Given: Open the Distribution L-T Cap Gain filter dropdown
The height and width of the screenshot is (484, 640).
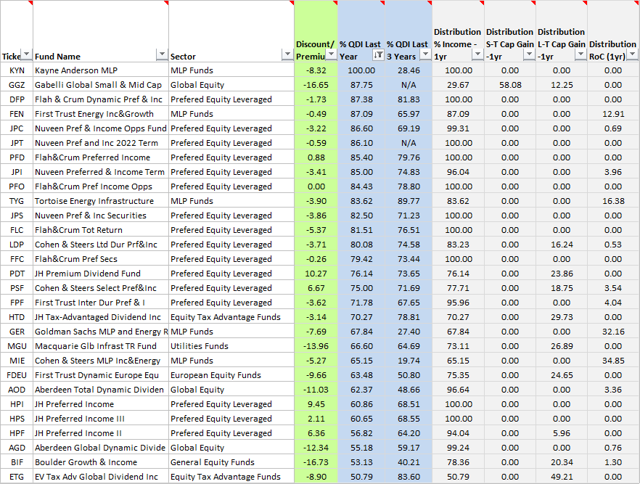Looking at the screenshot, I should 580,54.
